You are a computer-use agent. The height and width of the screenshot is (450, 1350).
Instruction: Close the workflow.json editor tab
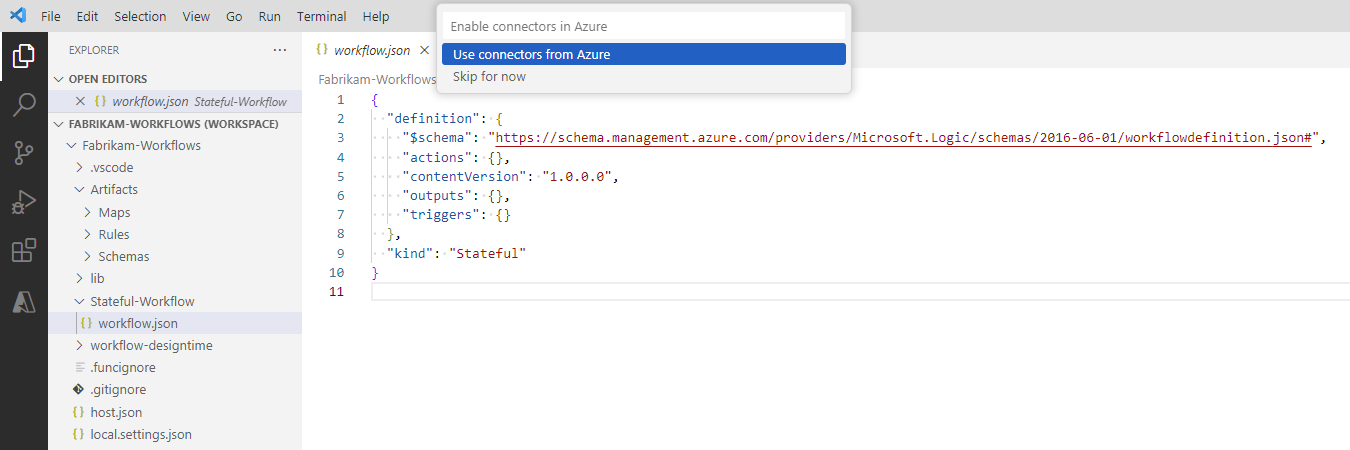(424, 50)
